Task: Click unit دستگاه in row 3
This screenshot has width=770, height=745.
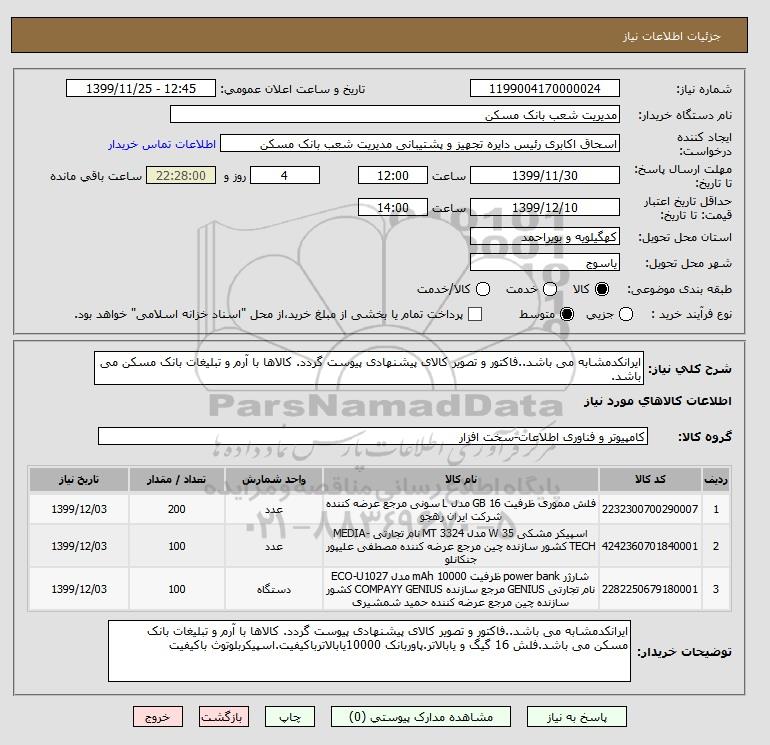Action: tap(274, 589)
